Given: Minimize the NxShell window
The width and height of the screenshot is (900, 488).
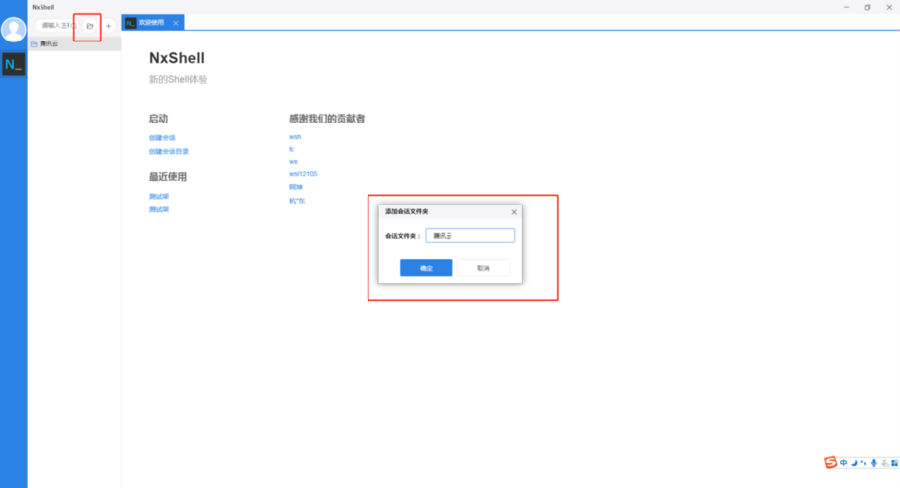Looking at the screenshot, I should 846,7.
